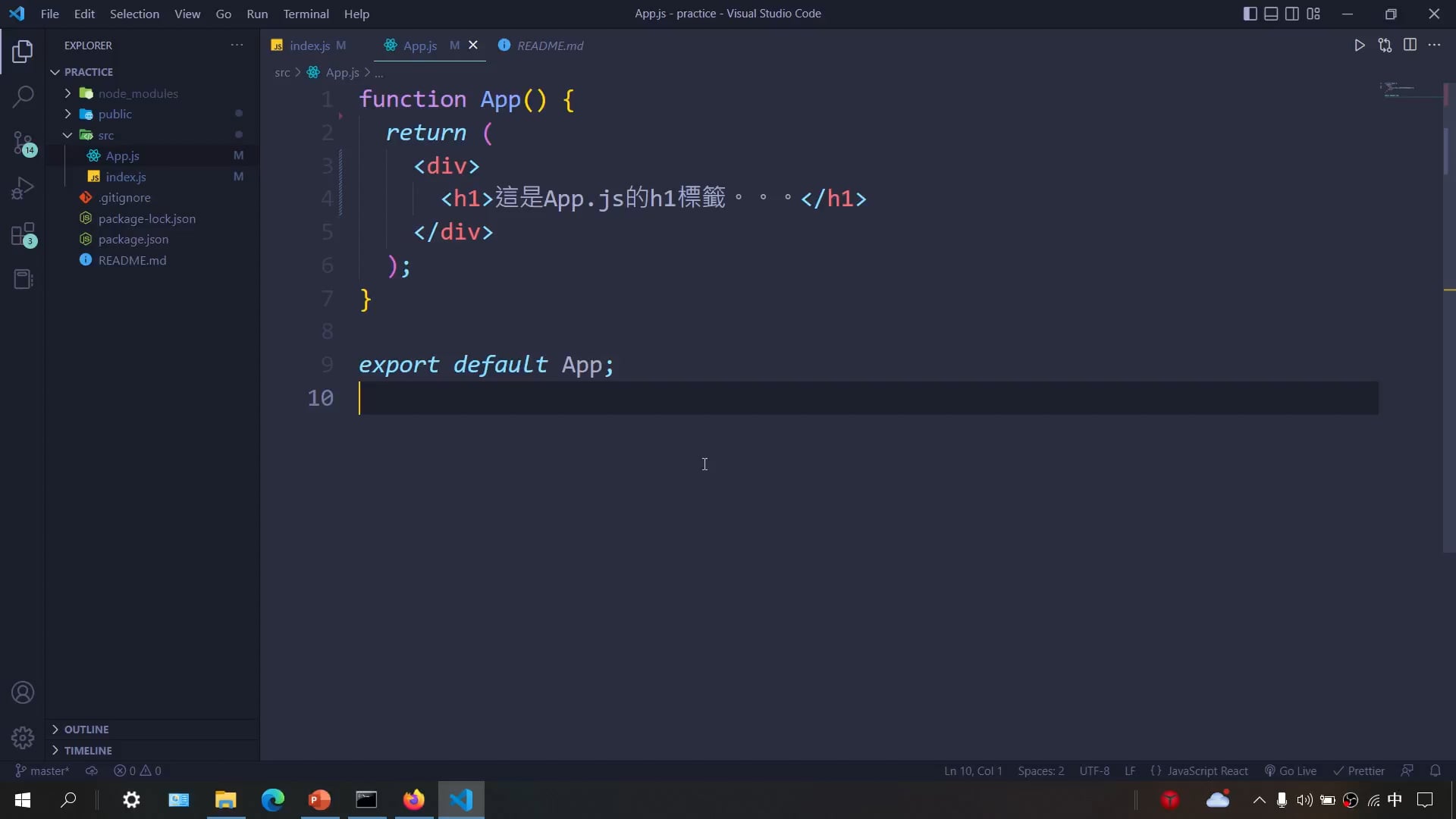The image size is (1456, 819).
Task: Click the Run Code play icon
Action: (x=1359, y=45)
